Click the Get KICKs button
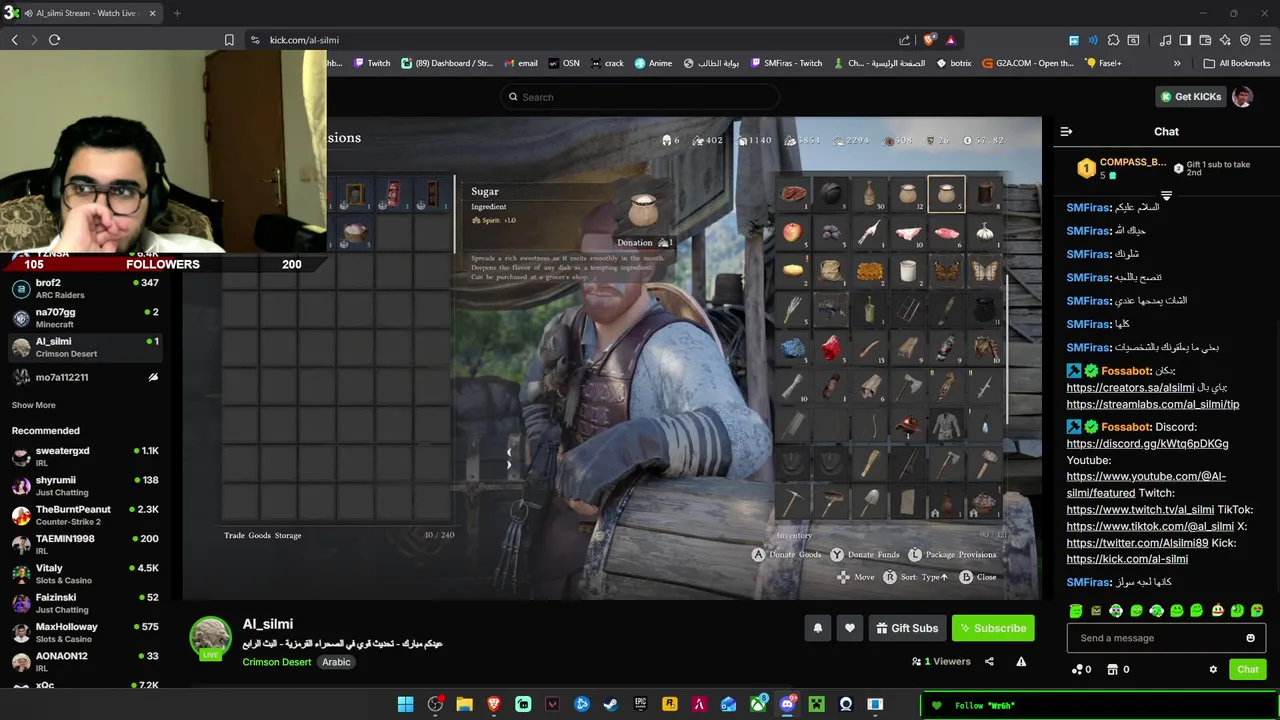The width and height of the screenshot is (1280, 720). coord(1190,97)
